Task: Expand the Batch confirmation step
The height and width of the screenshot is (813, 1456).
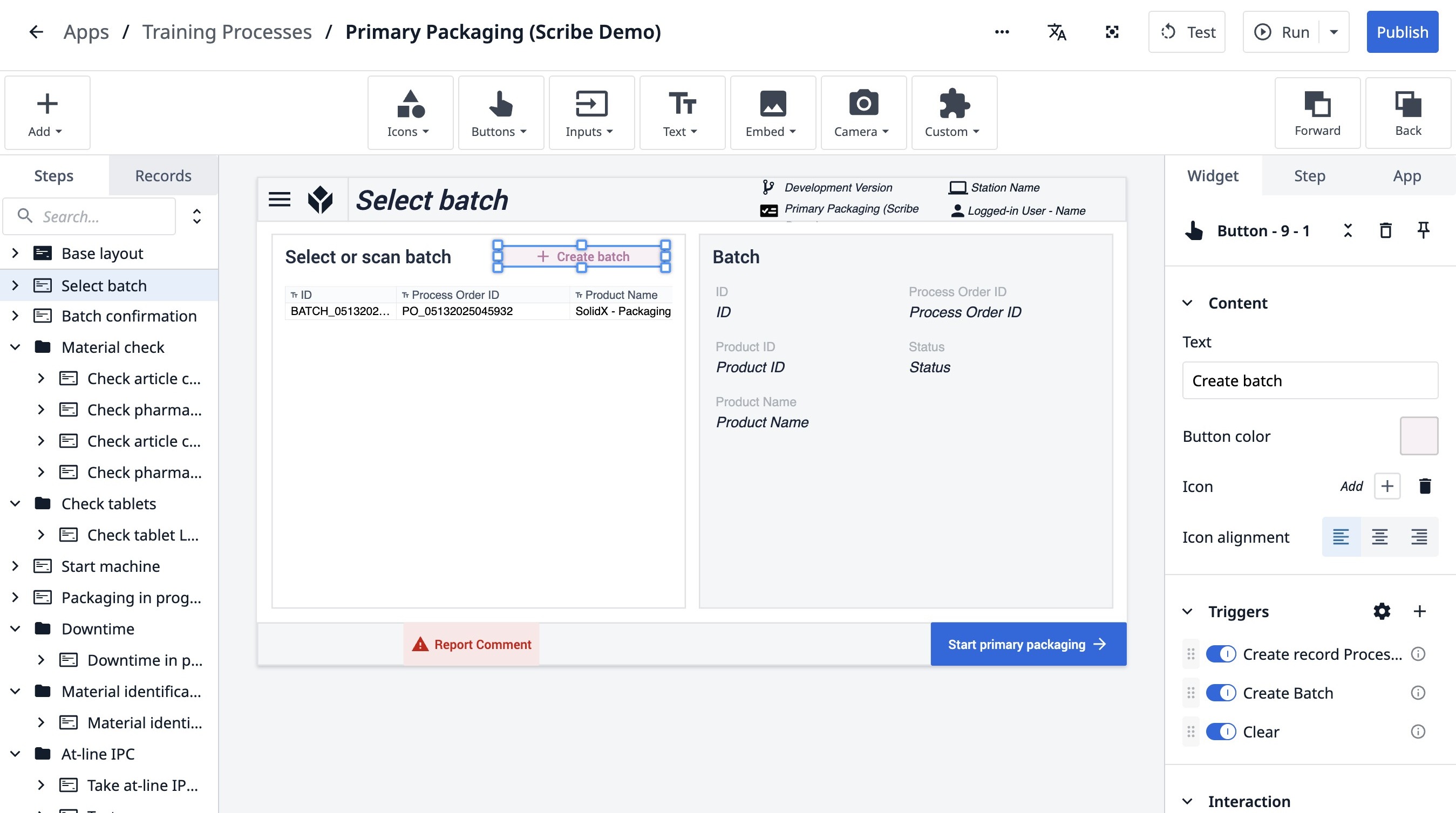Action: [x=16, y=316]
